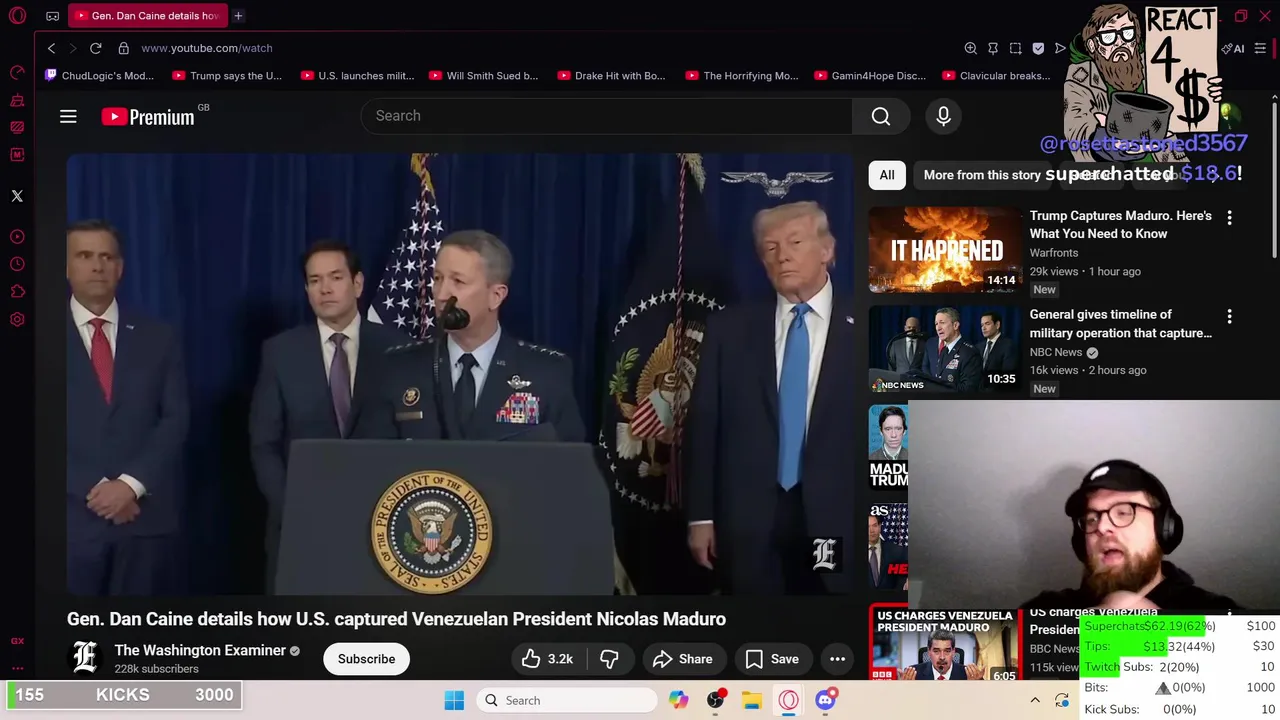Open the Windows Start menu

454,700
